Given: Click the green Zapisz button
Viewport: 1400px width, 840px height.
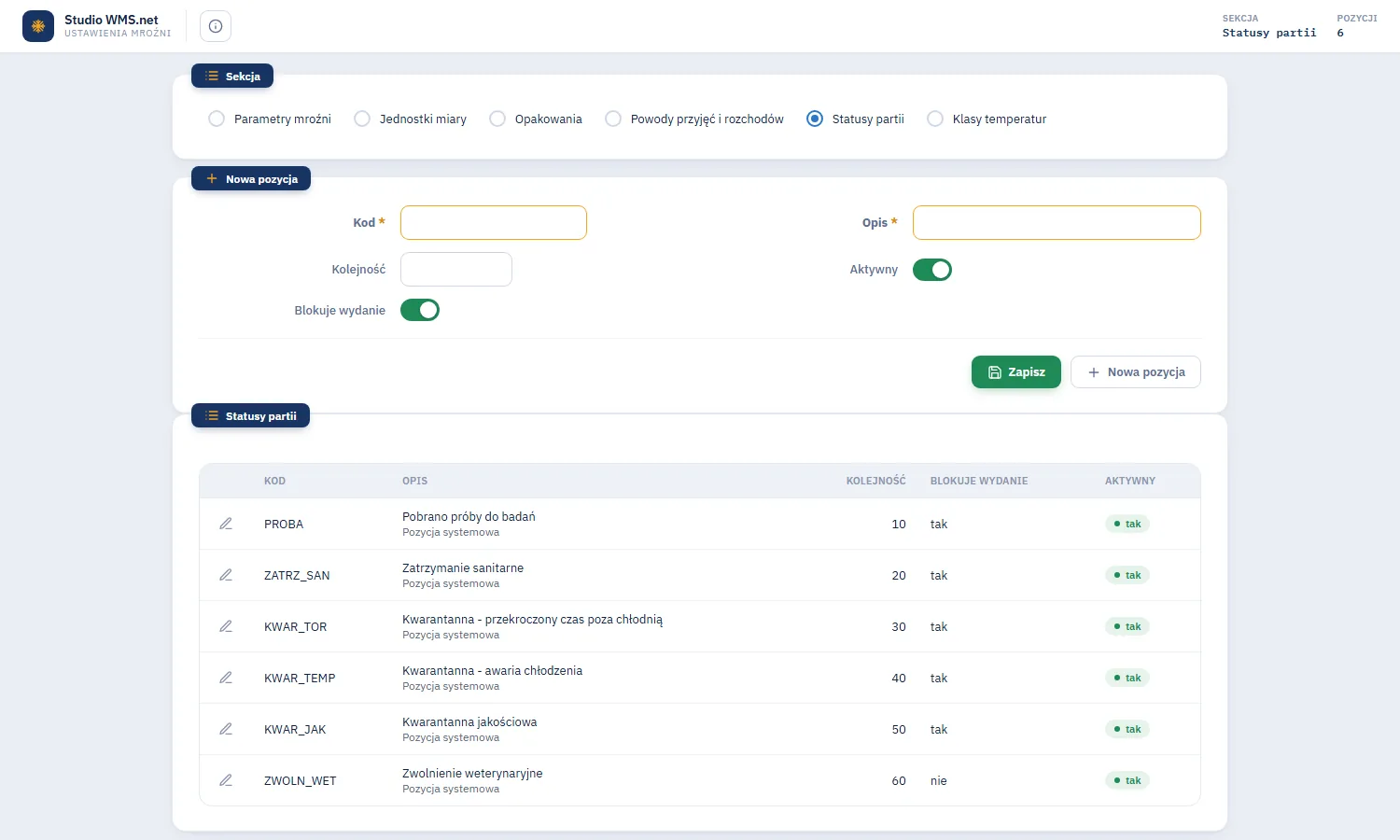Looking at the screenshot, I should pyautogui.click(x=1016, y=371).
